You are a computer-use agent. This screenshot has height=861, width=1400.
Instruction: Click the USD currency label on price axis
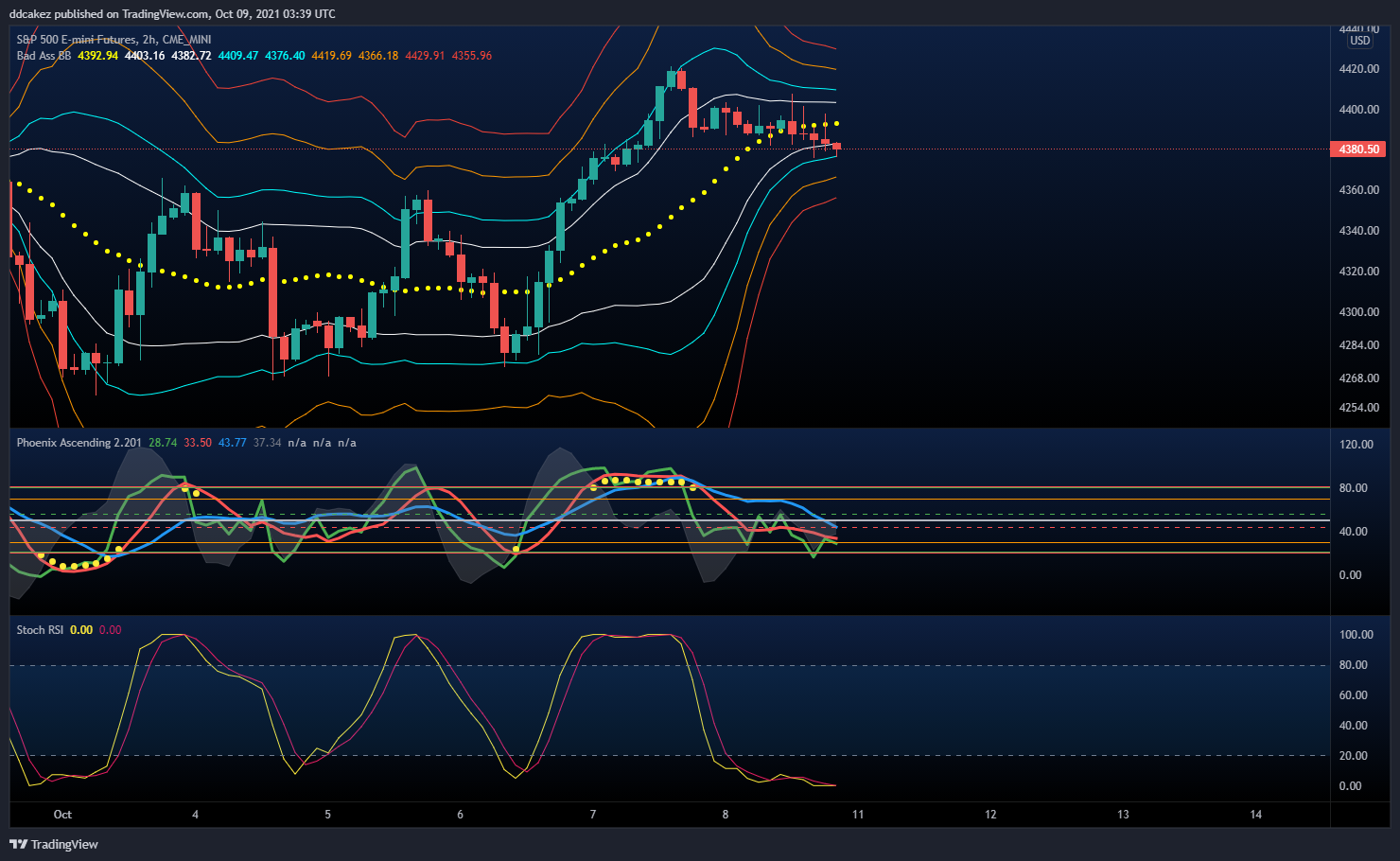1360,41
